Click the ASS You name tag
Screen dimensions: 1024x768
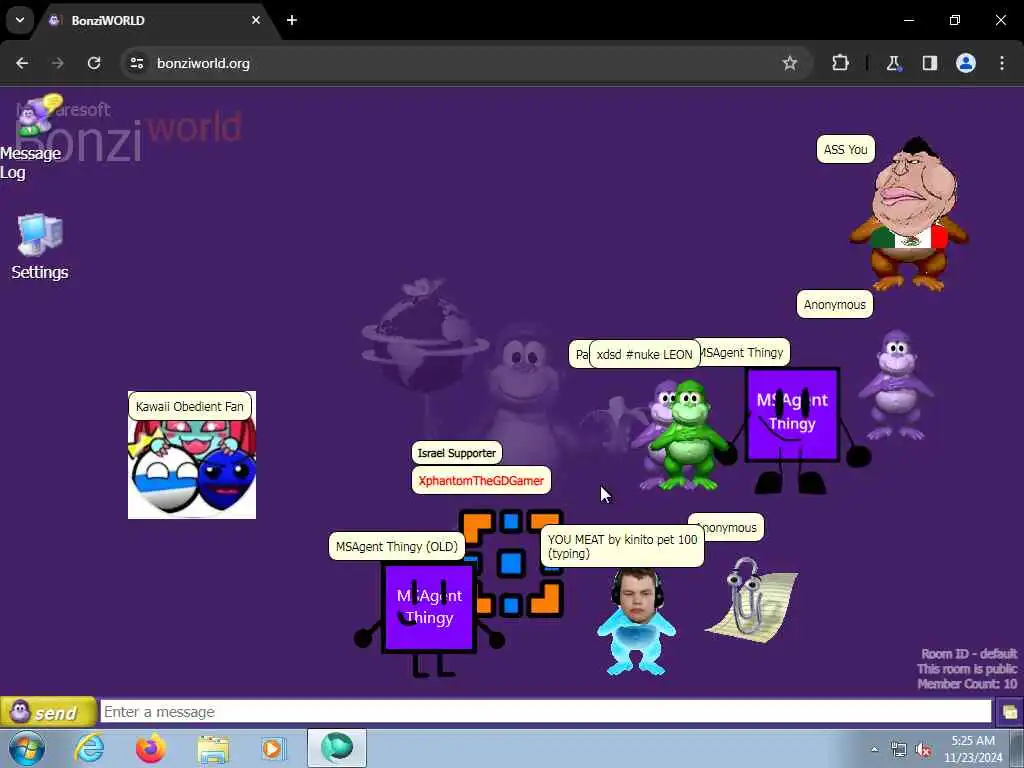(846, 150)
